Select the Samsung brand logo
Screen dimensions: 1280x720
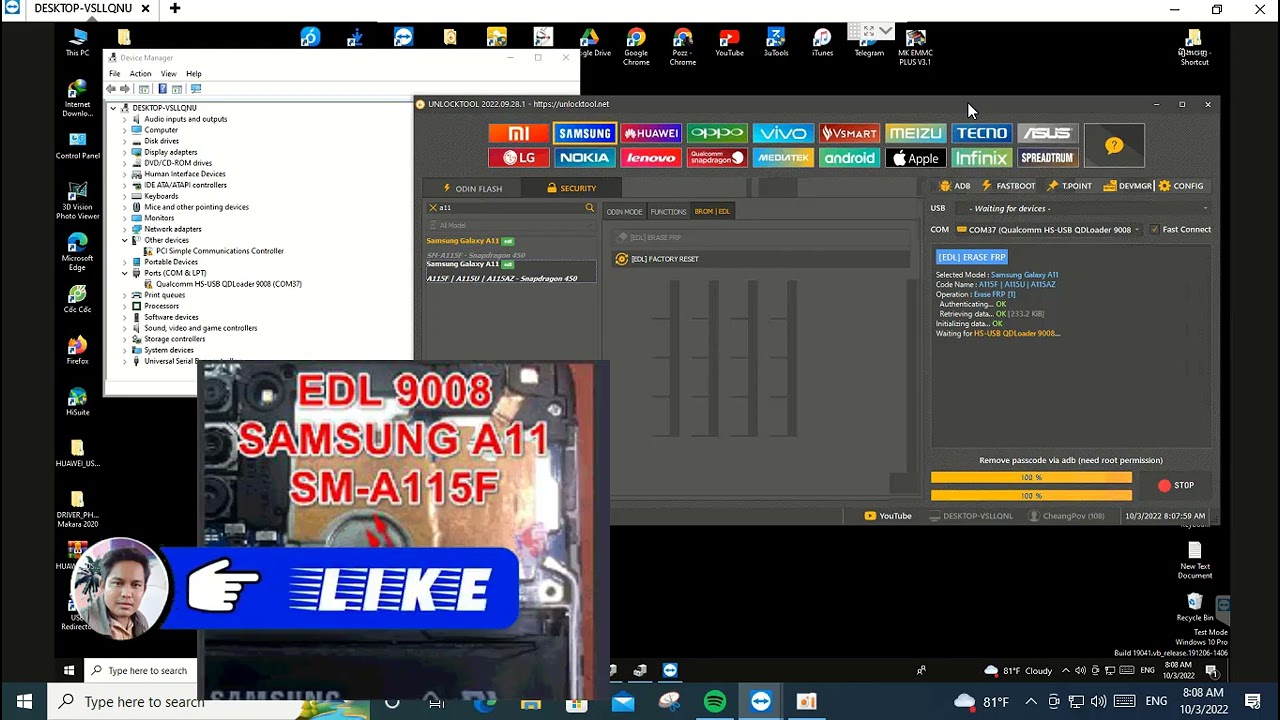point(584,133)
